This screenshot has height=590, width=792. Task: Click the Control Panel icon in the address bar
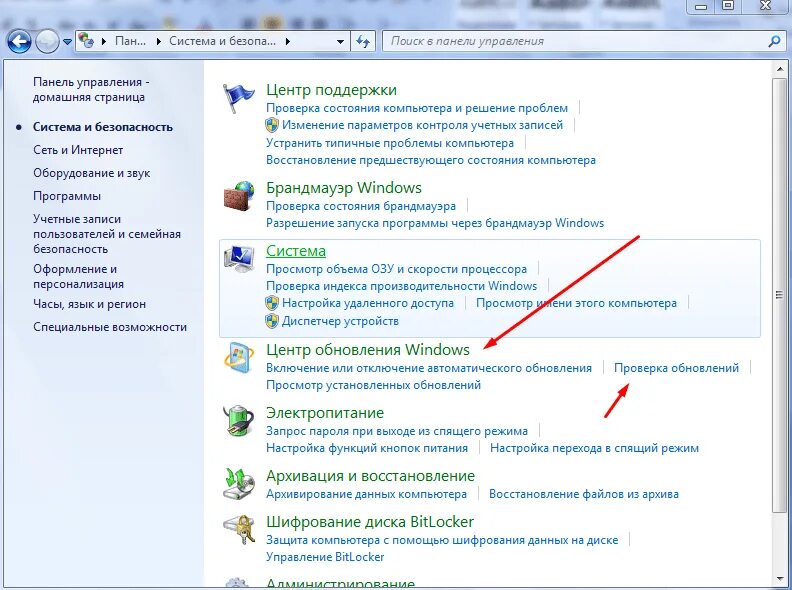[x=87, y=41]
